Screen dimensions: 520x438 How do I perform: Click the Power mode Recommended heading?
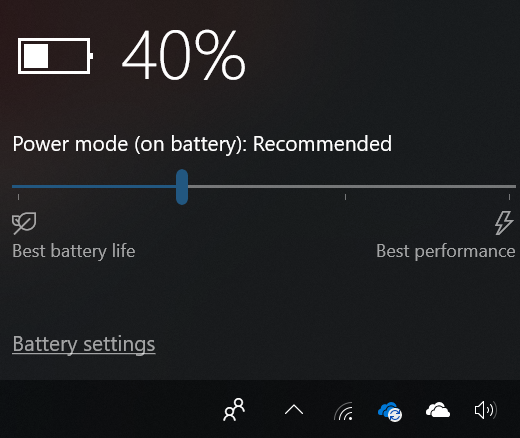tap(202, 144)
